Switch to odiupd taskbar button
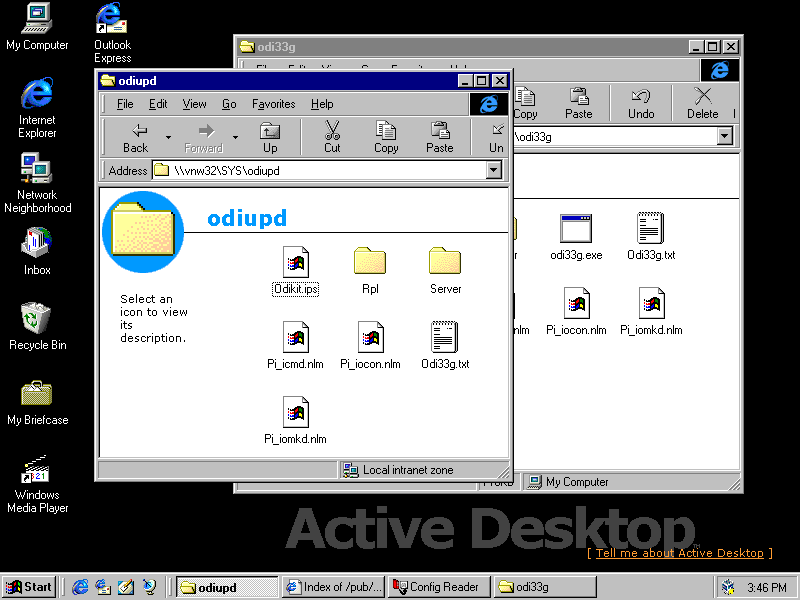The width and height of the screenshot is (800, 600). click(x=227, y=587)
